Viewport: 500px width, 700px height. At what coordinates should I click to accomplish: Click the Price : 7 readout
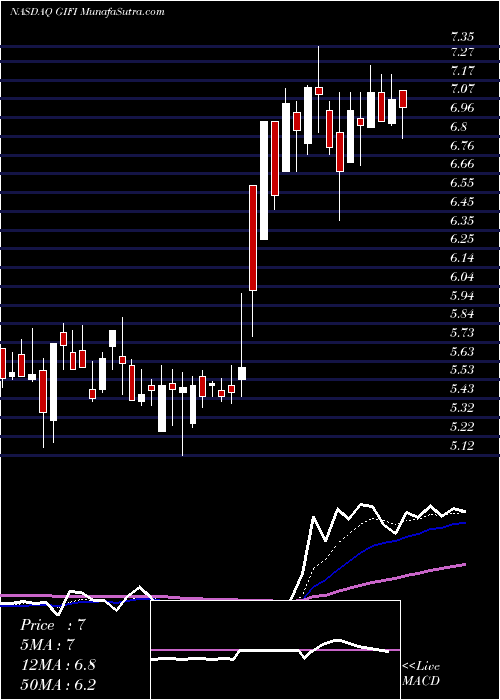(53, 625)
